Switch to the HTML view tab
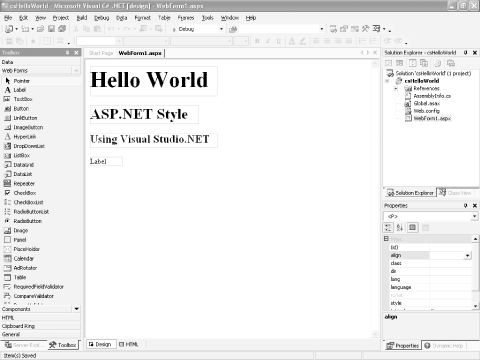This screenshot has height=360, width=481. click(x=129, y=344)
